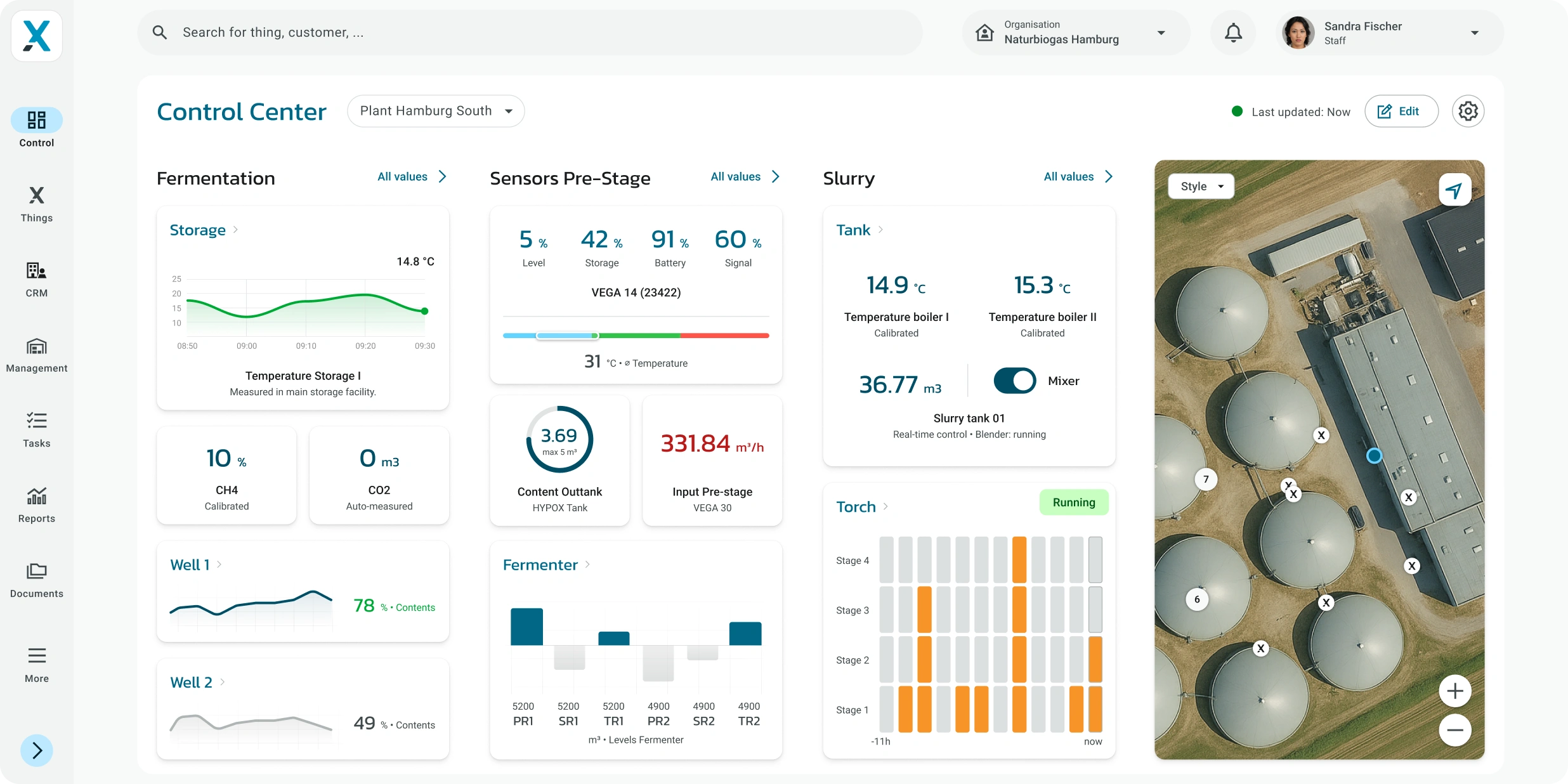Open Well 2 details
This screenshot has height=784, width=1568.
pyautogui.click(x=197, y=682)
